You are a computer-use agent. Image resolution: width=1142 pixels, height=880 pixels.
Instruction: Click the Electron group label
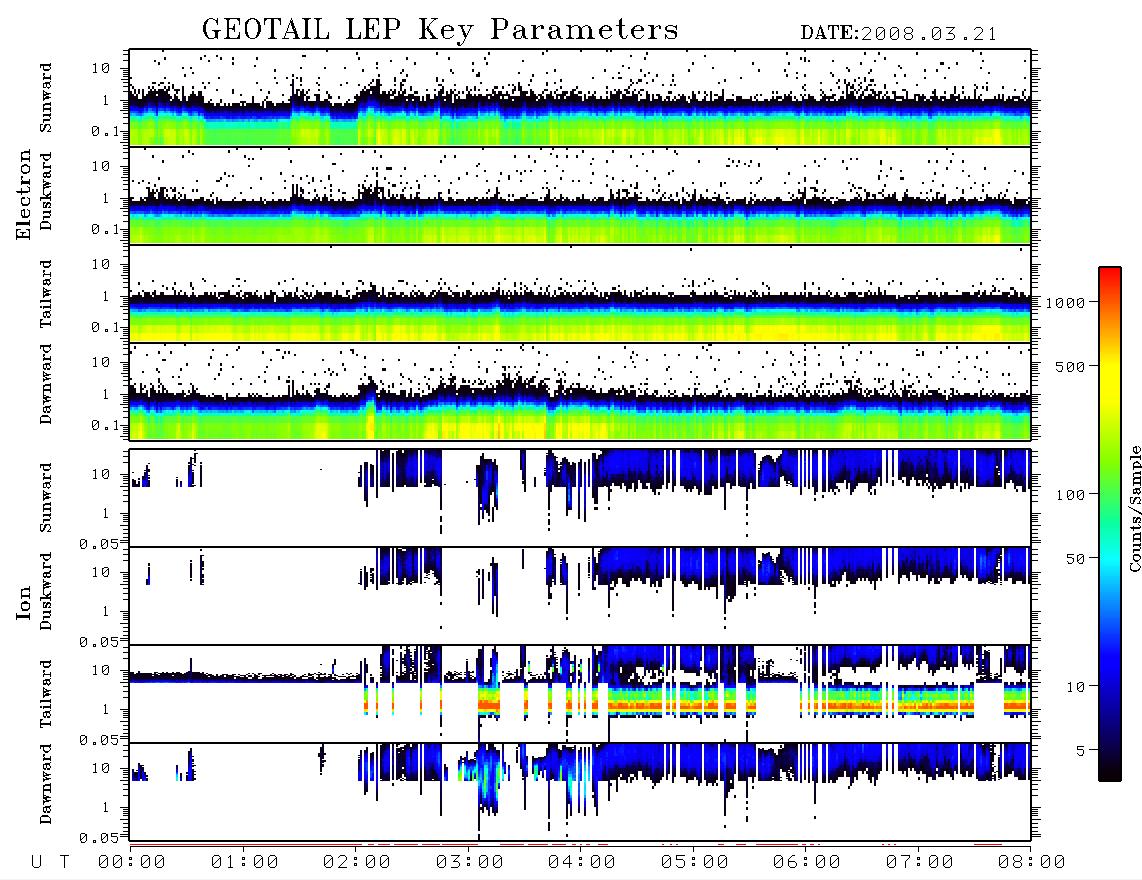pos(24,194)
